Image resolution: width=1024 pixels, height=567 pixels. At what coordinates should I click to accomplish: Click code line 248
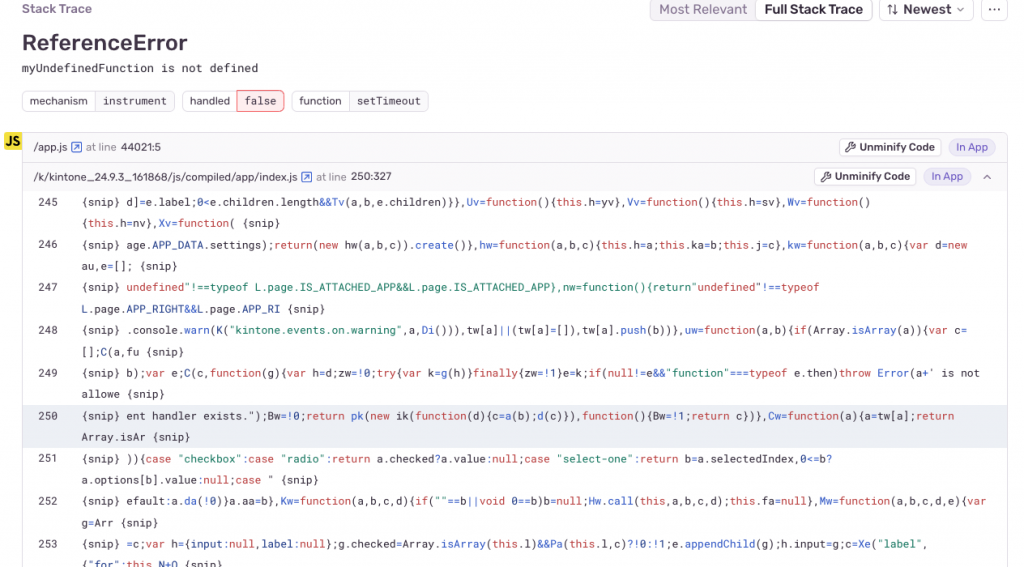(515, 341)
